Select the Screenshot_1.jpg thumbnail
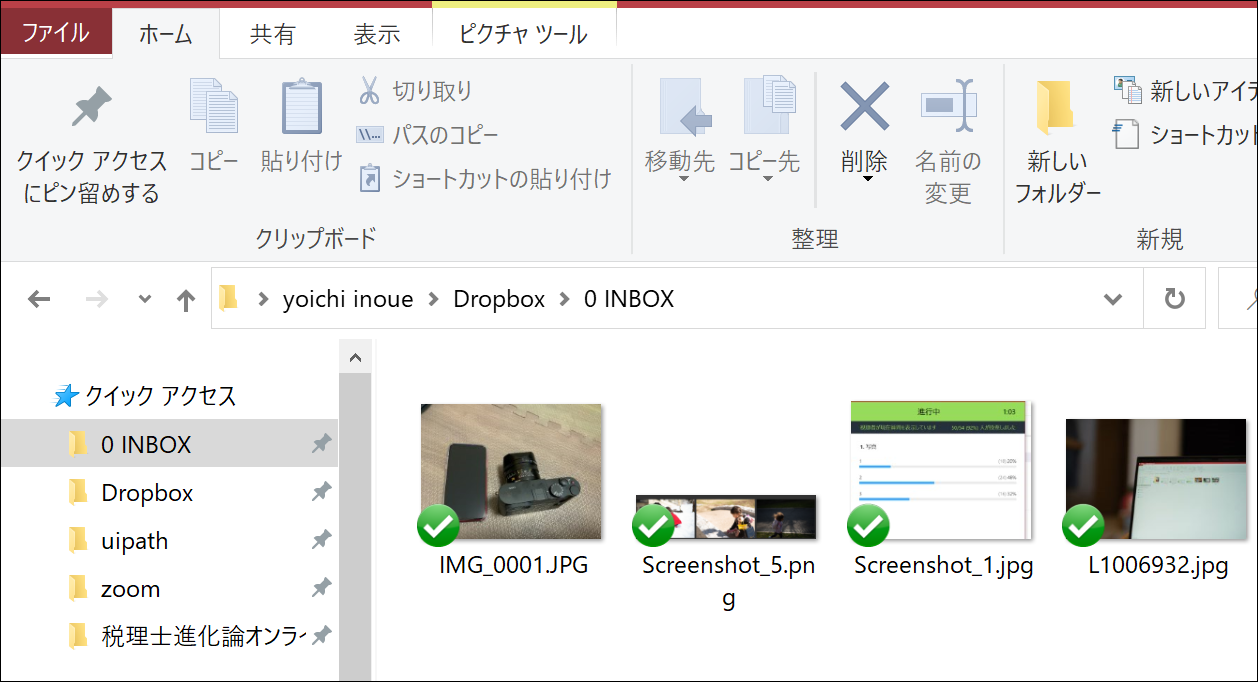This screenshot has width=1258, height=682. [940, 470]
